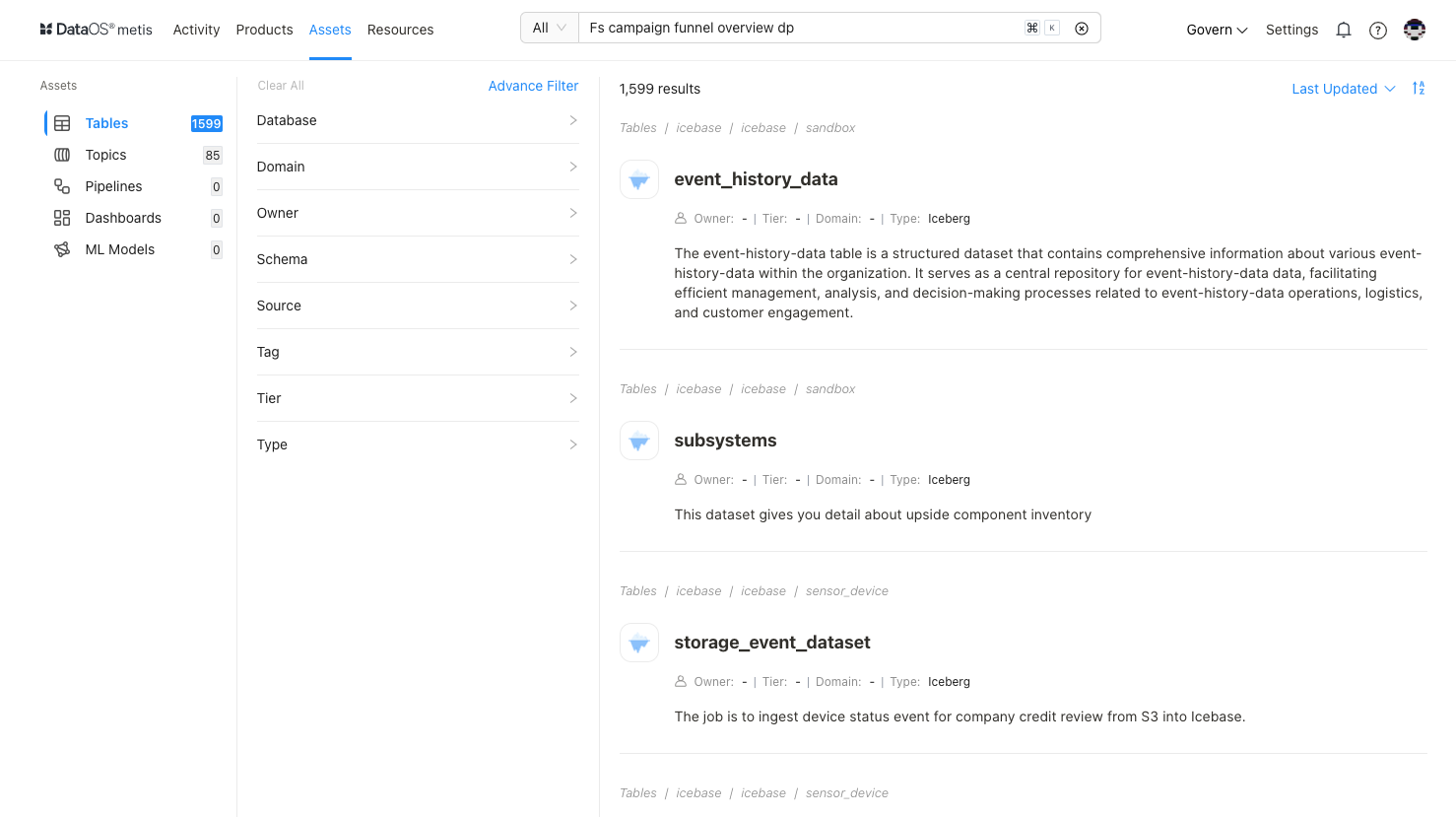Open the user profile avatar

[x=1415, y=30]
